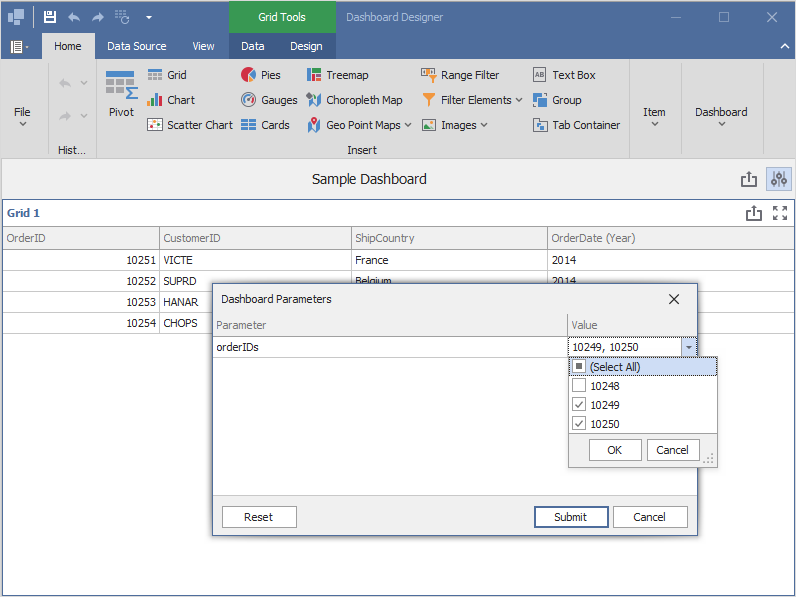Screen dimensions: 796x597
Task: Click the Undo arrow in the title bar
Action: pyautogui.click(x=74, y=17)
